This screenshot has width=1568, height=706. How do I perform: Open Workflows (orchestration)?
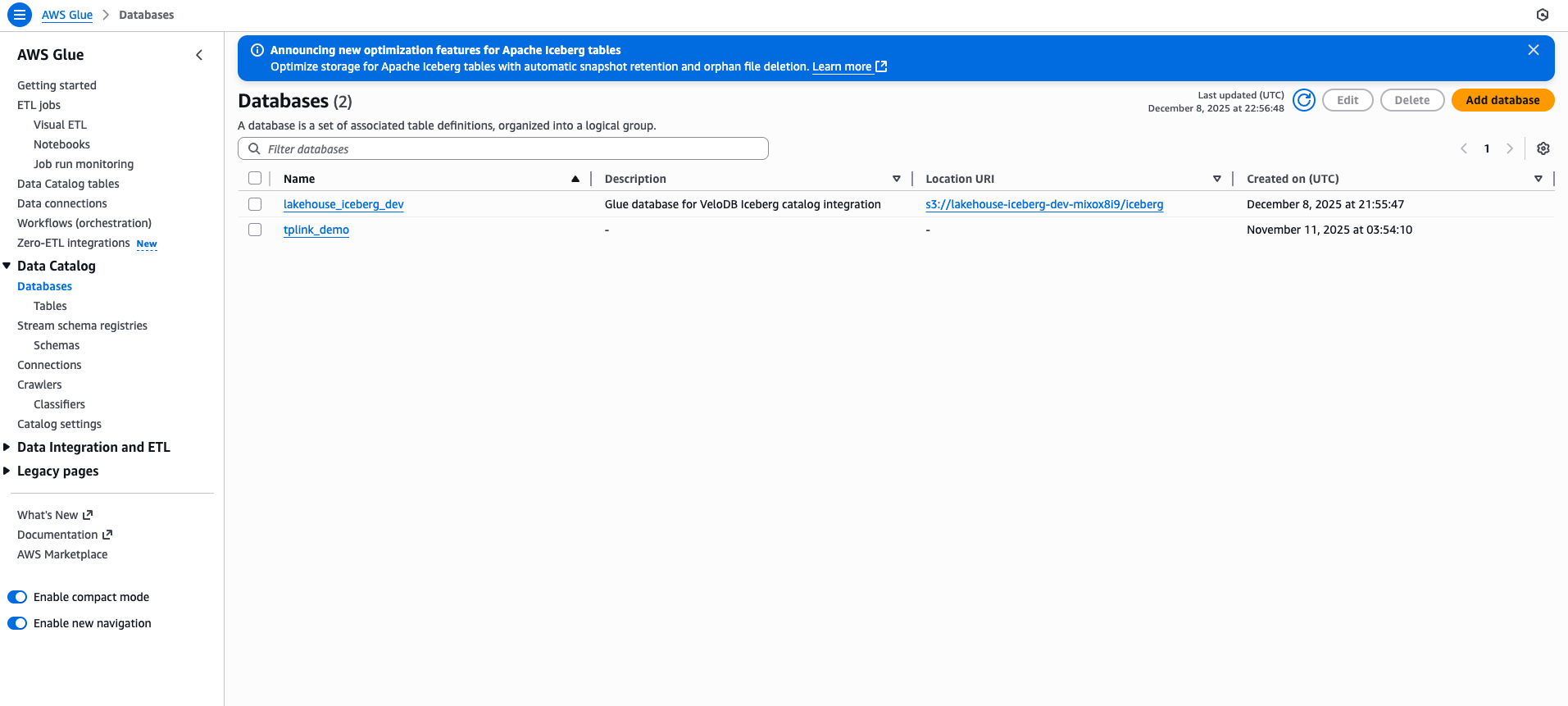tap(84, 223)
